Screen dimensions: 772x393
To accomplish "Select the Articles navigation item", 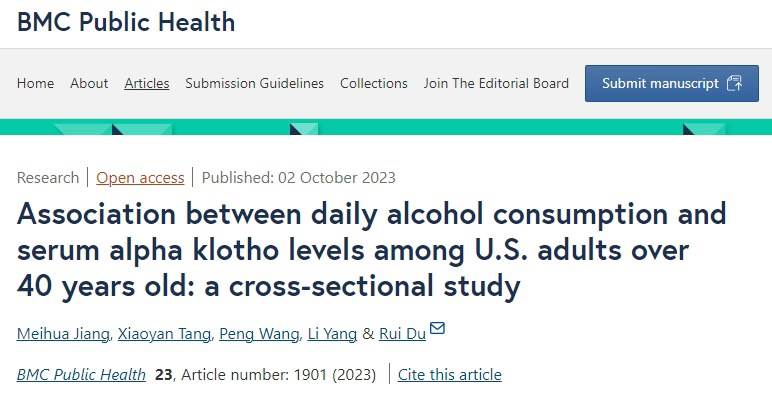I will point(147,83).
